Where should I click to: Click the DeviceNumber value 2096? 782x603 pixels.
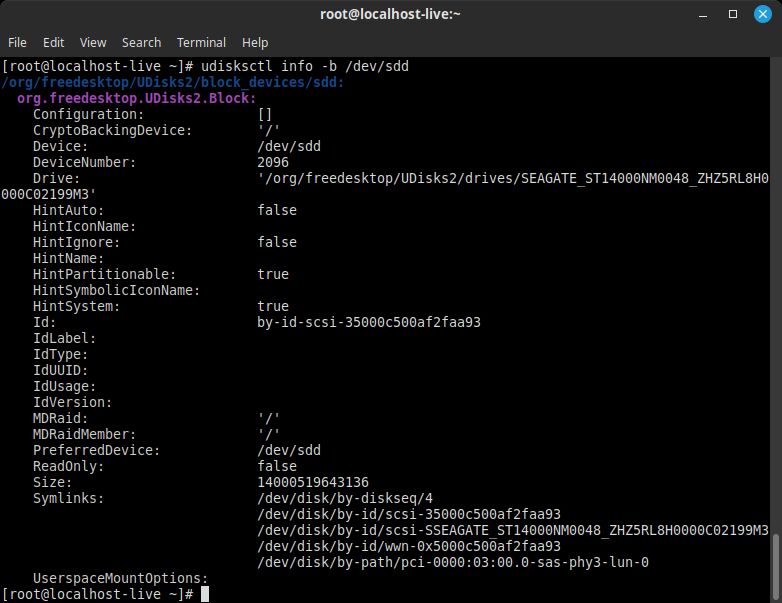click(x=273, y=162)
